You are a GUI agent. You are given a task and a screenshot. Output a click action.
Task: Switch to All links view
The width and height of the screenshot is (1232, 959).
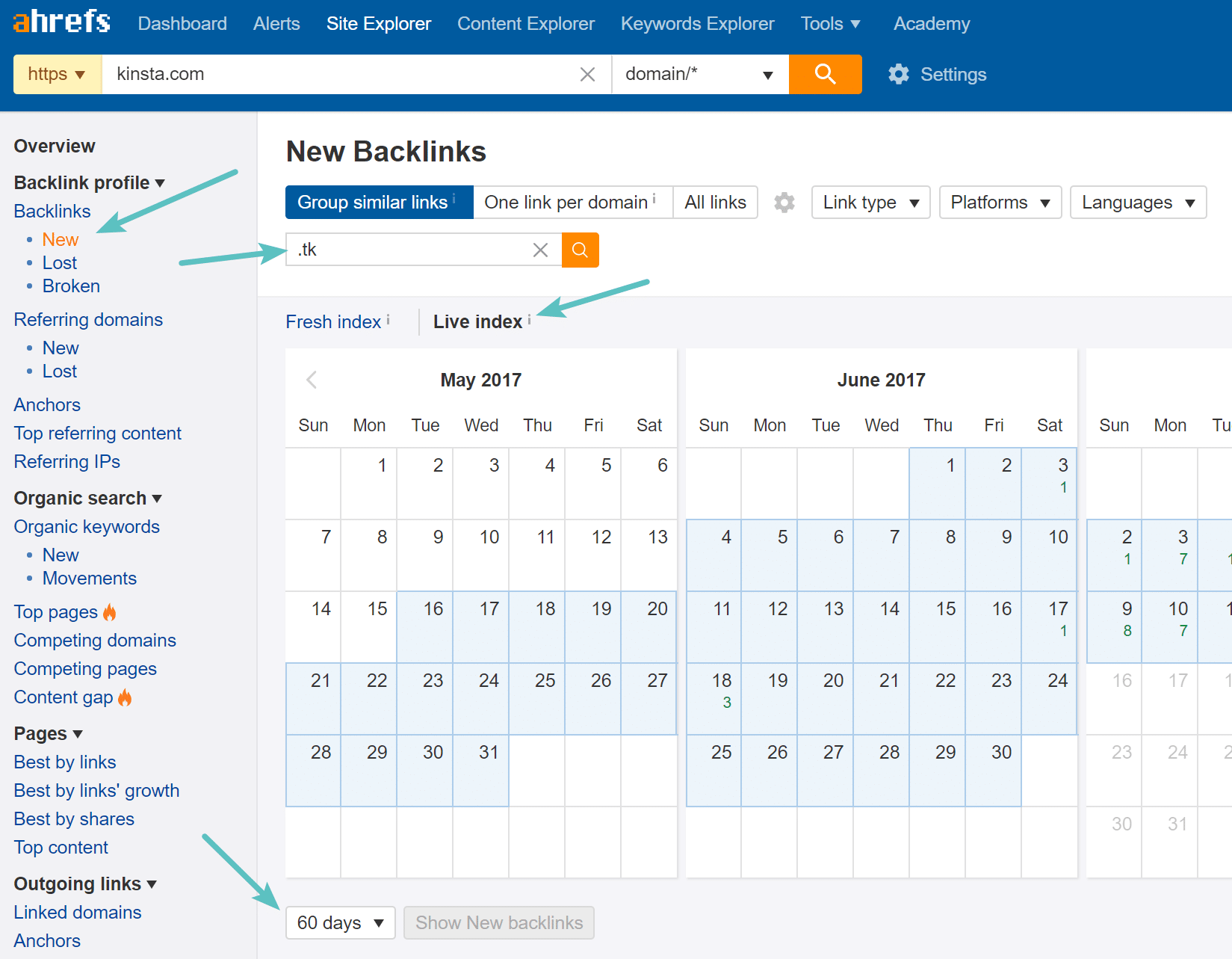tap(714, 202)
